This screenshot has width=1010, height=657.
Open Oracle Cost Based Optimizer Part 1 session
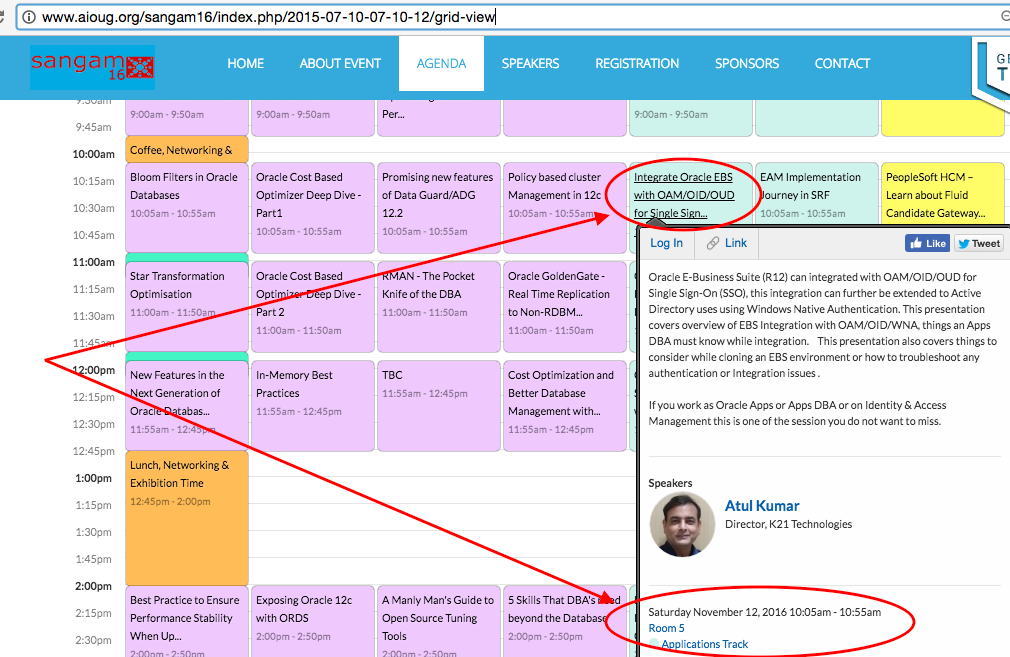point(312,207)
